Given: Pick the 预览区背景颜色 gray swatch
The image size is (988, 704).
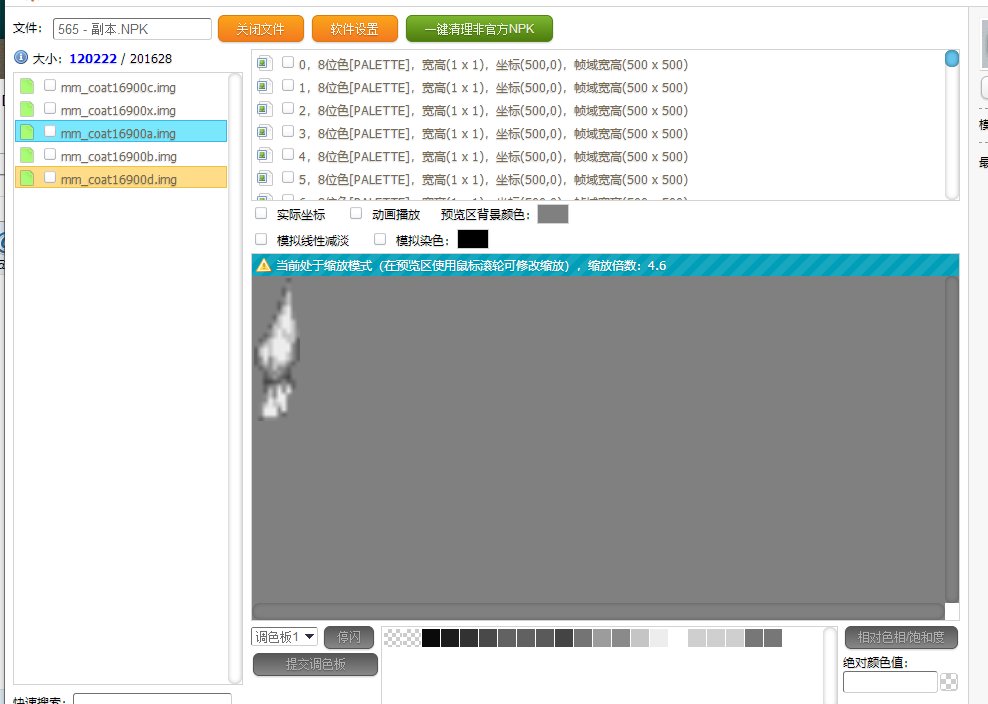Looking at the screenshot, I should [x=552, y=214].
